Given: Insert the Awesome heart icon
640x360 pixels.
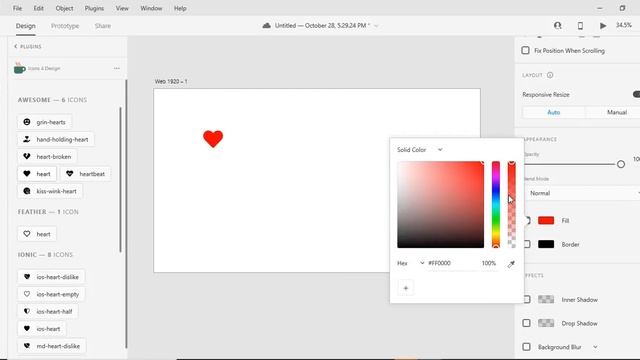Looking at the screenshot, I should click(37, 173).
